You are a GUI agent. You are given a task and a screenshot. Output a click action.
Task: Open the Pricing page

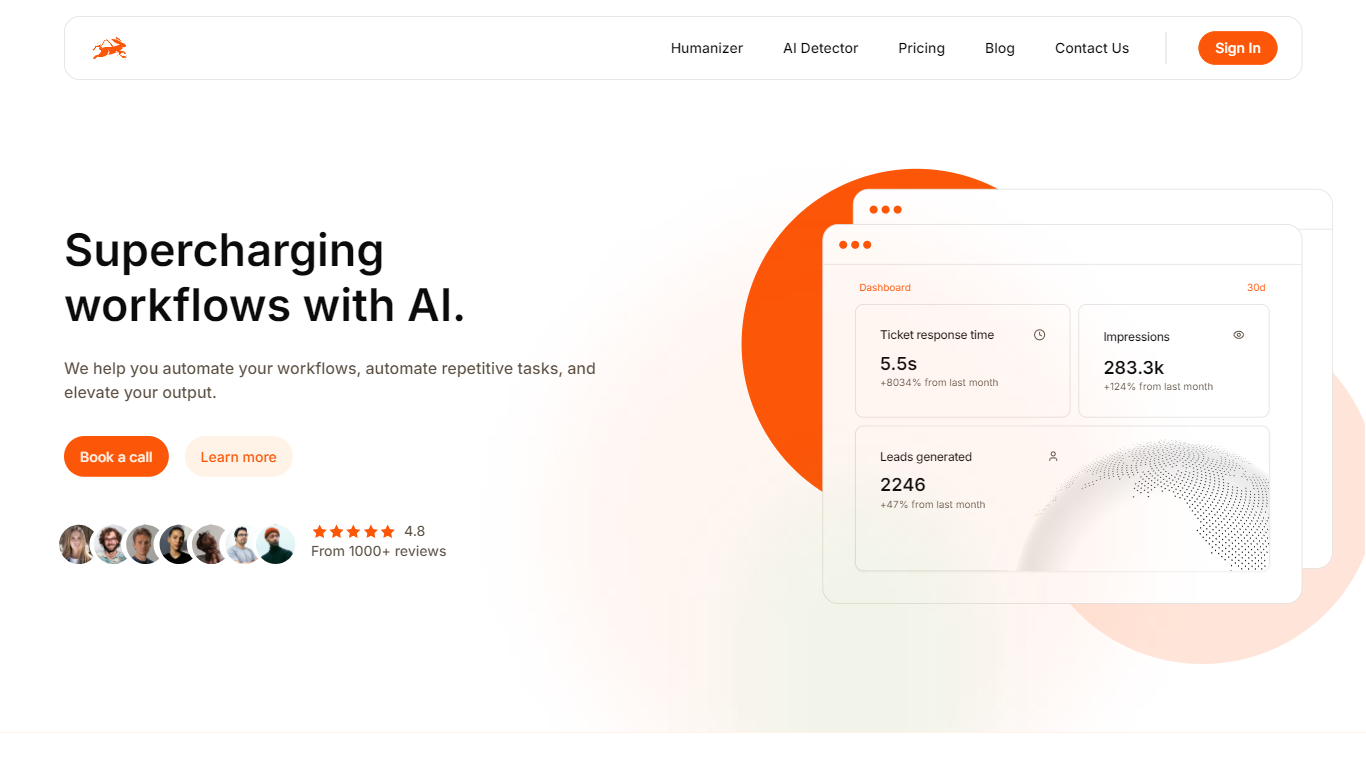point(921,47)
